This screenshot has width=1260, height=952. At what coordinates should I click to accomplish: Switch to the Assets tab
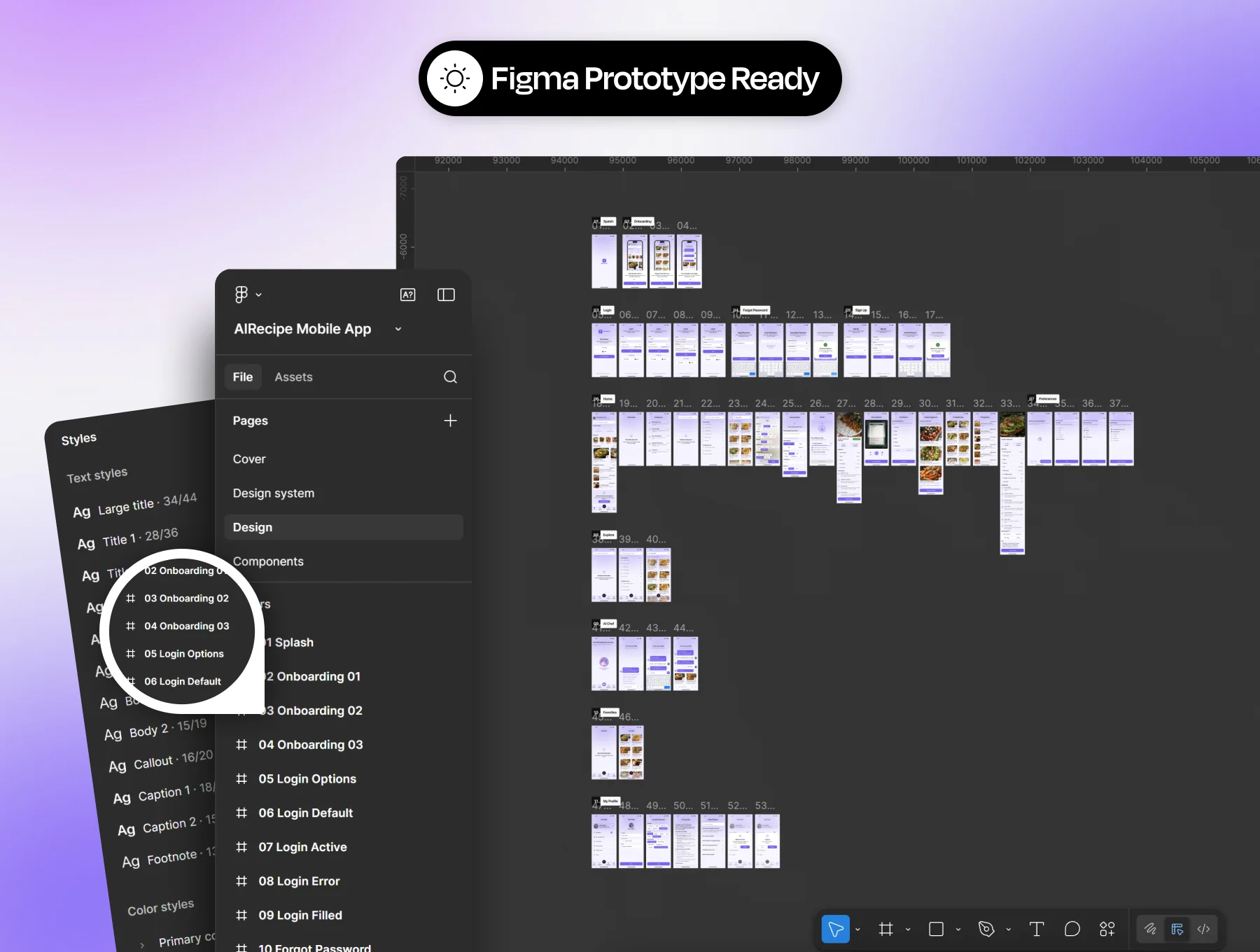(293, 377)
